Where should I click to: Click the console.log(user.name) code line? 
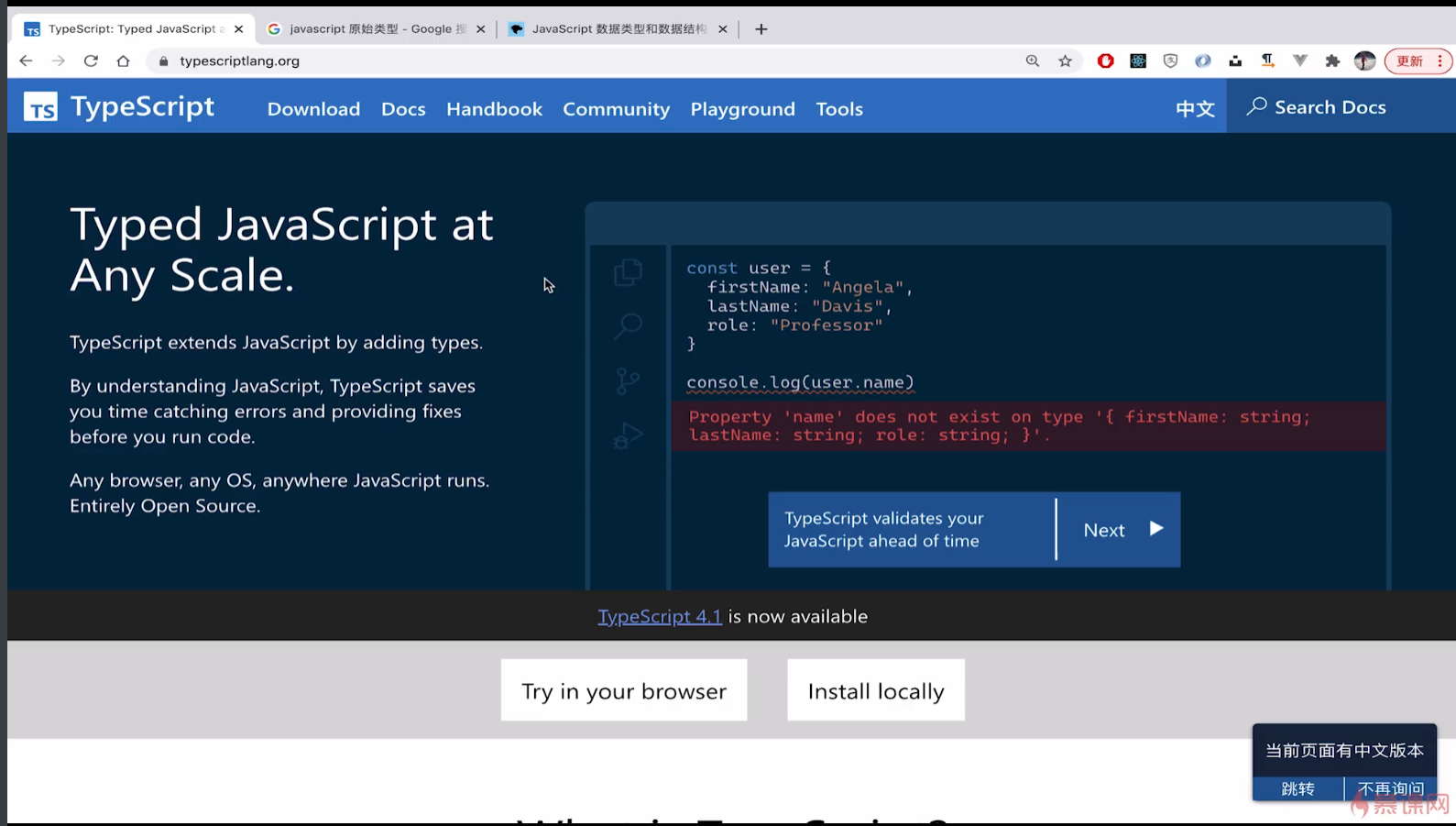[x=800, y=382]
